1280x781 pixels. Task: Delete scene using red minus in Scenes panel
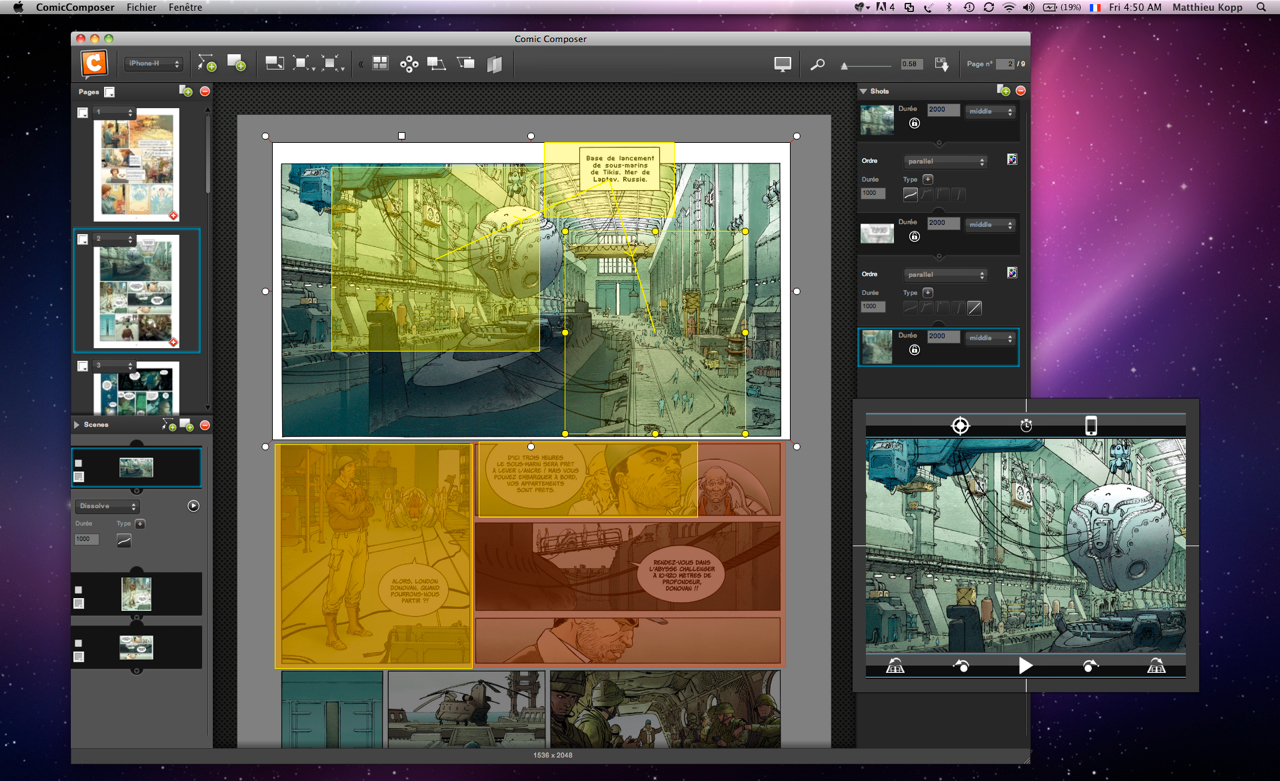click(x=205, y=425)
